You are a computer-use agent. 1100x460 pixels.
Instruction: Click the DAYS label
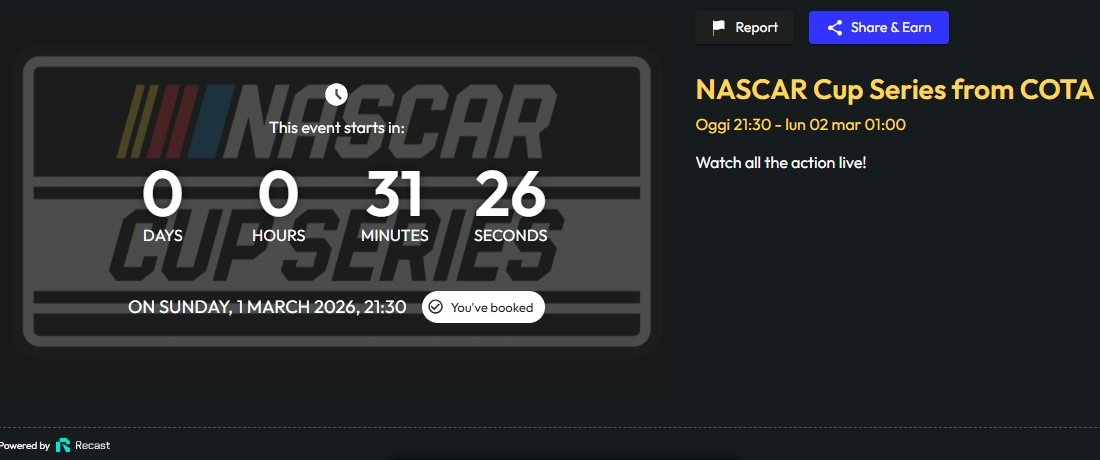pos(163,236)
